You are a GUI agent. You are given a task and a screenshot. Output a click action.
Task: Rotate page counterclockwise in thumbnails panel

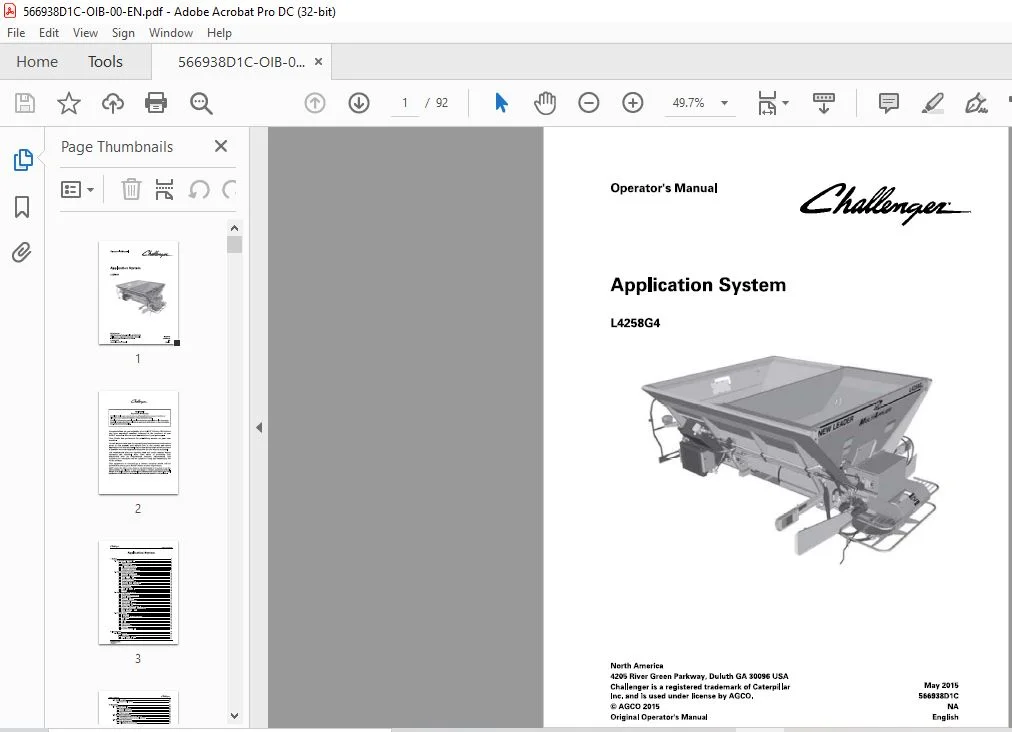click(x=199, y=189)
